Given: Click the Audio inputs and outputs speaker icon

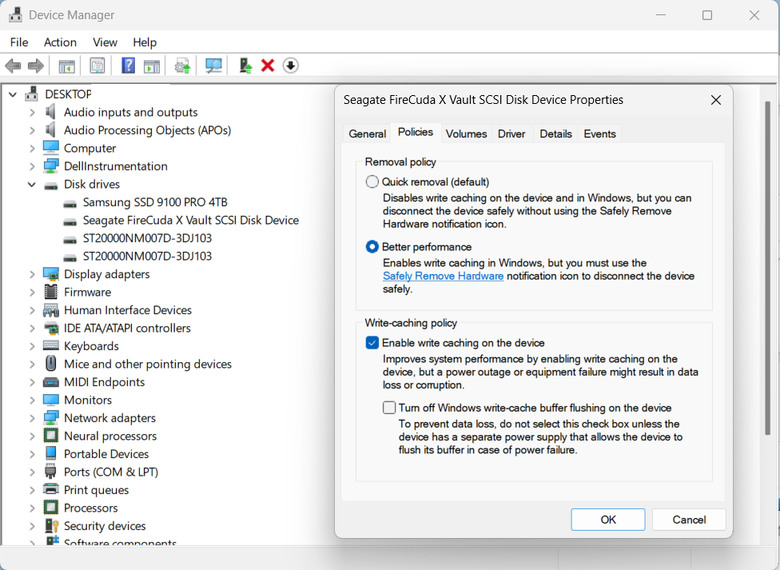Looking at the screenshot, I should tap(50, 112).
